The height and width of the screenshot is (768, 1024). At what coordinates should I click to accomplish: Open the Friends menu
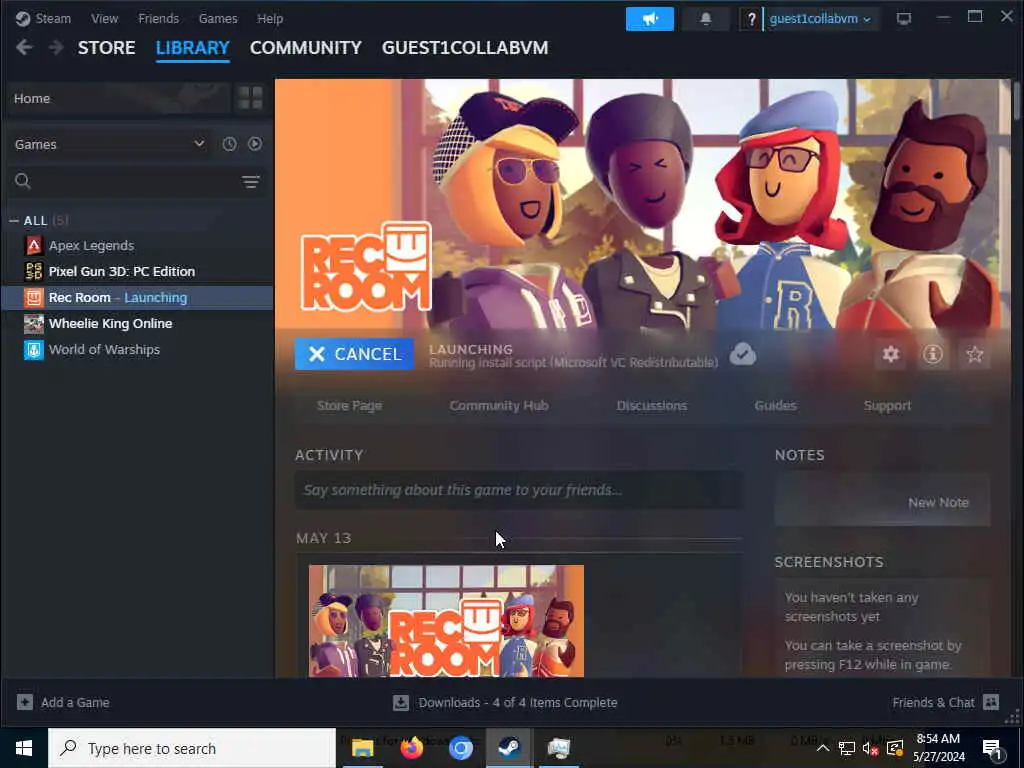[158, 18]
